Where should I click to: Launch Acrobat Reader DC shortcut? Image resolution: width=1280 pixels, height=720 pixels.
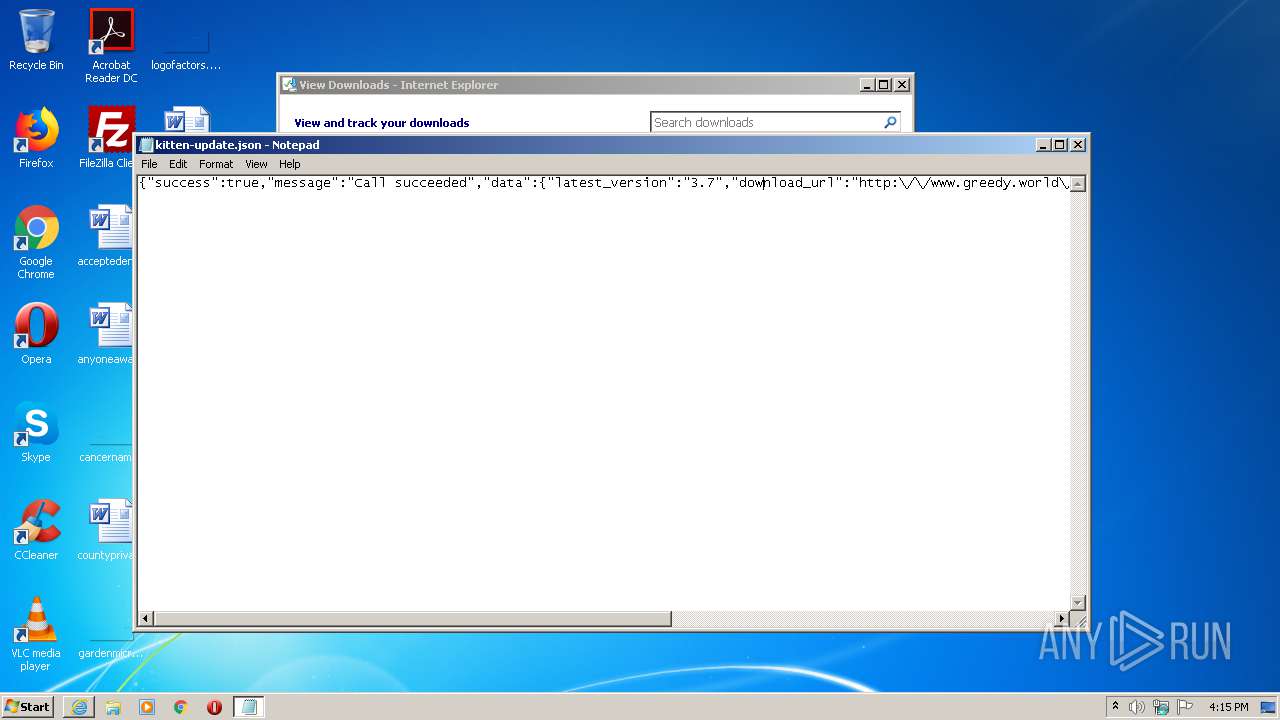111,46
